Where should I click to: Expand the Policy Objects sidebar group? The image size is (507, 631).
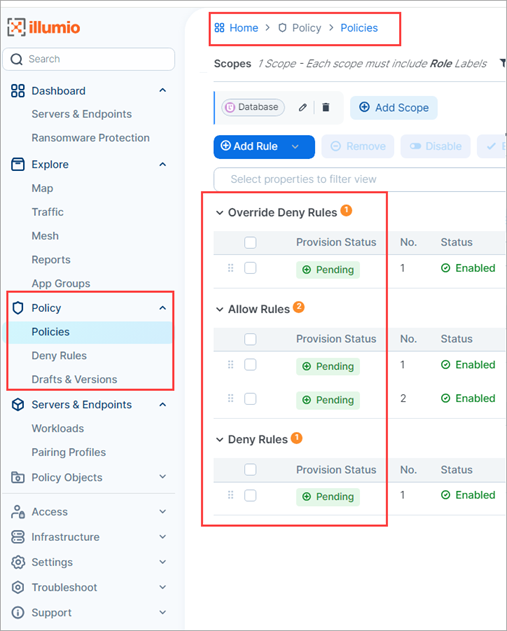point(163,477)
